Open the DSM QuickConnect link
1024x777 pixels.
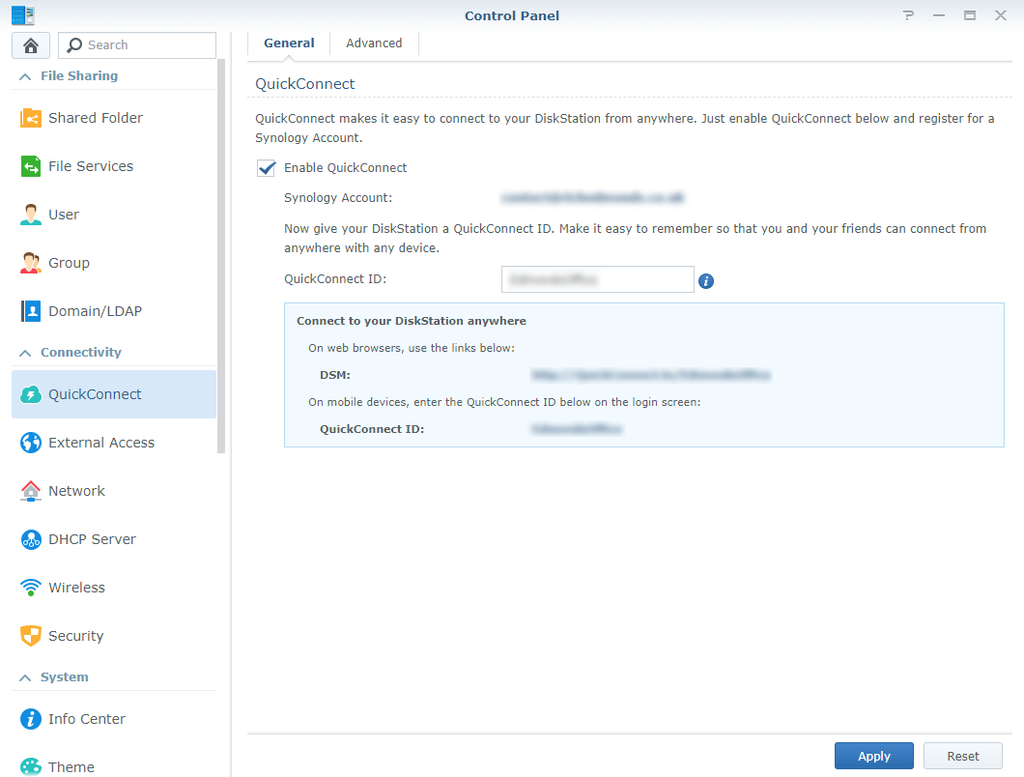tap(650, 374)
